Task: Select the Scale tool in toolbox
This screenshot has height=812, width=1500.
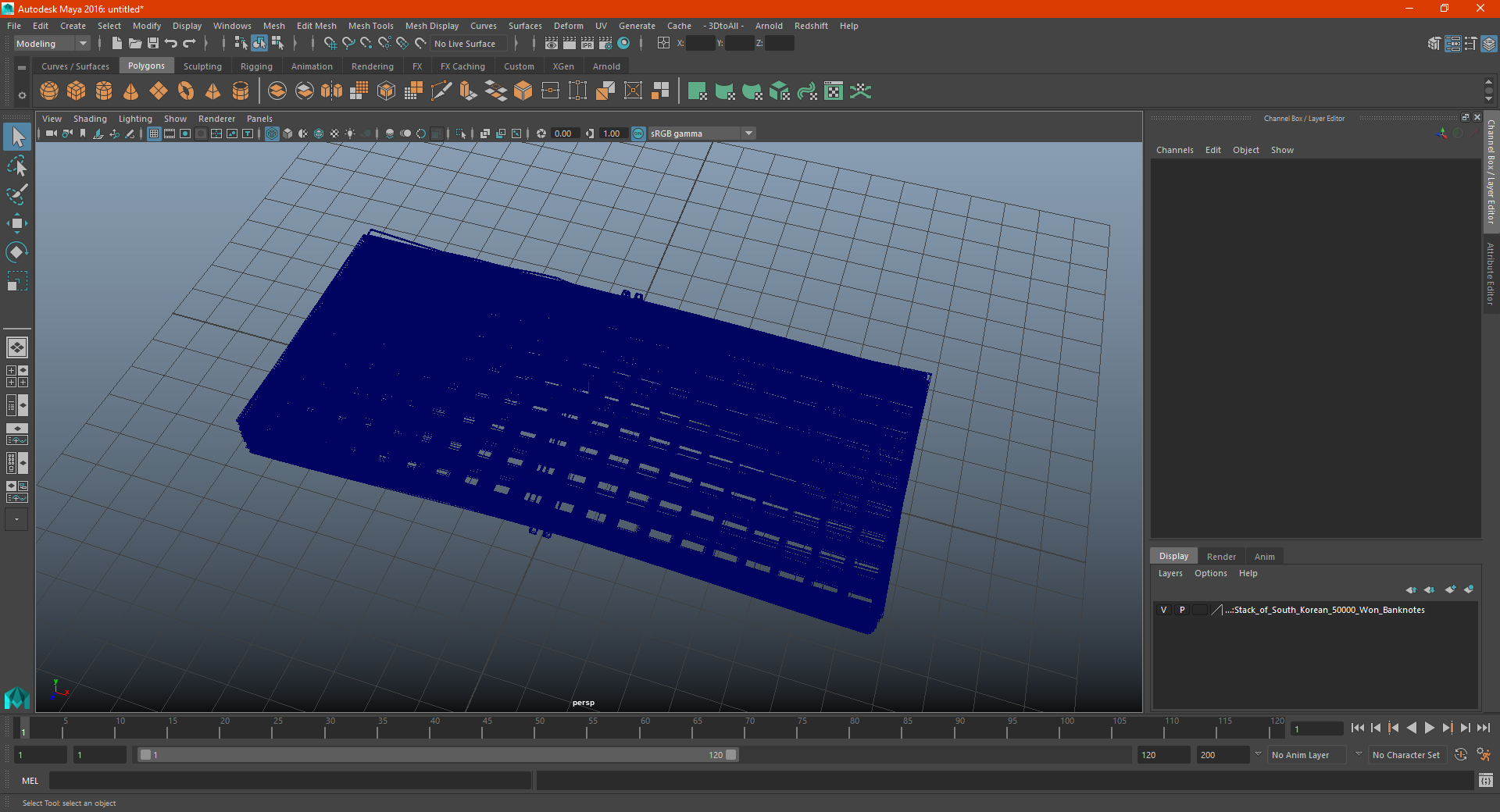Action: pyautogui.click(x=16, y=281)
